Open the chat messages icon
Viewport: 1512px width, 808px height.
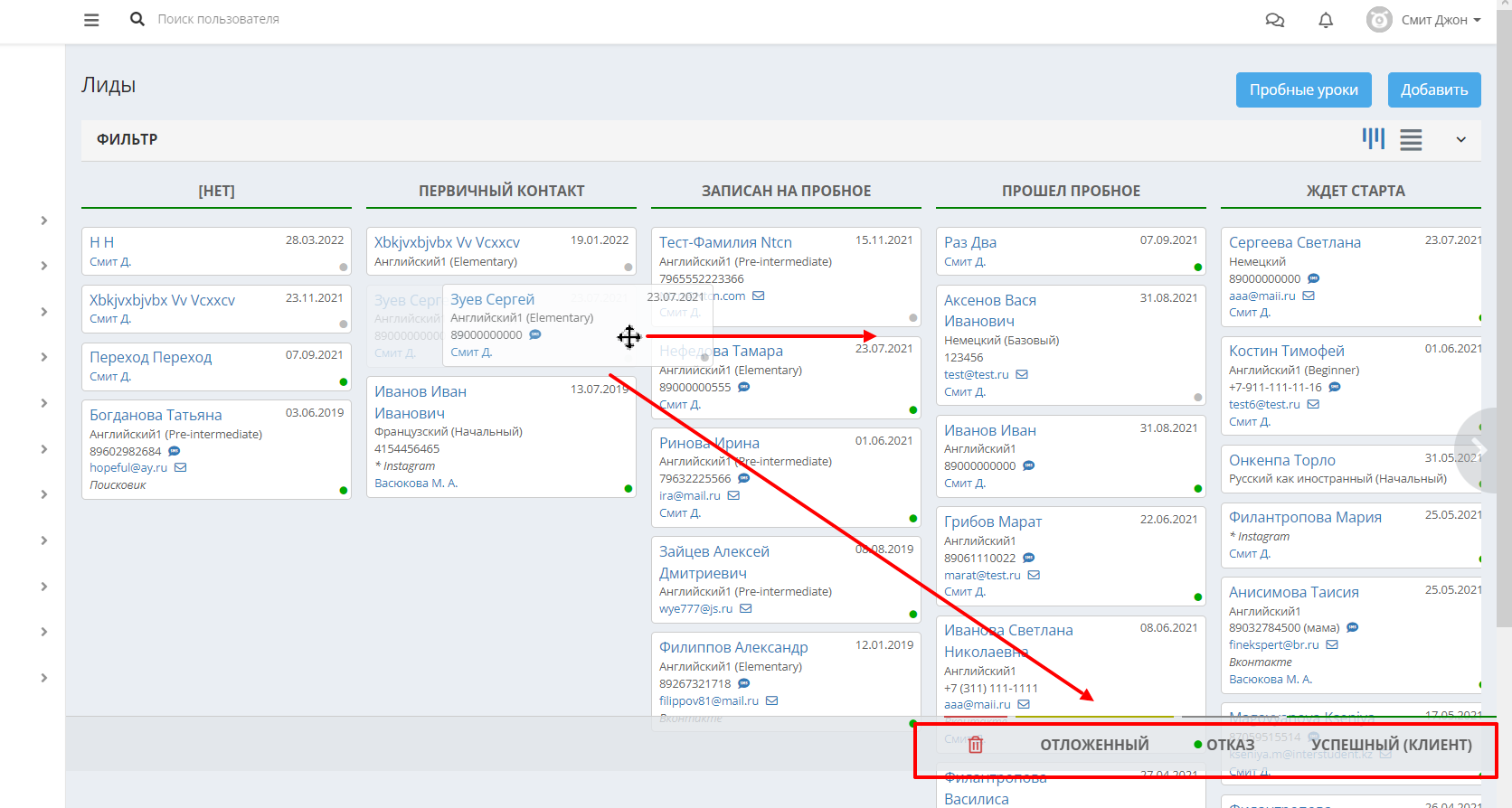pyautogui.click(x=1275, y=20)
